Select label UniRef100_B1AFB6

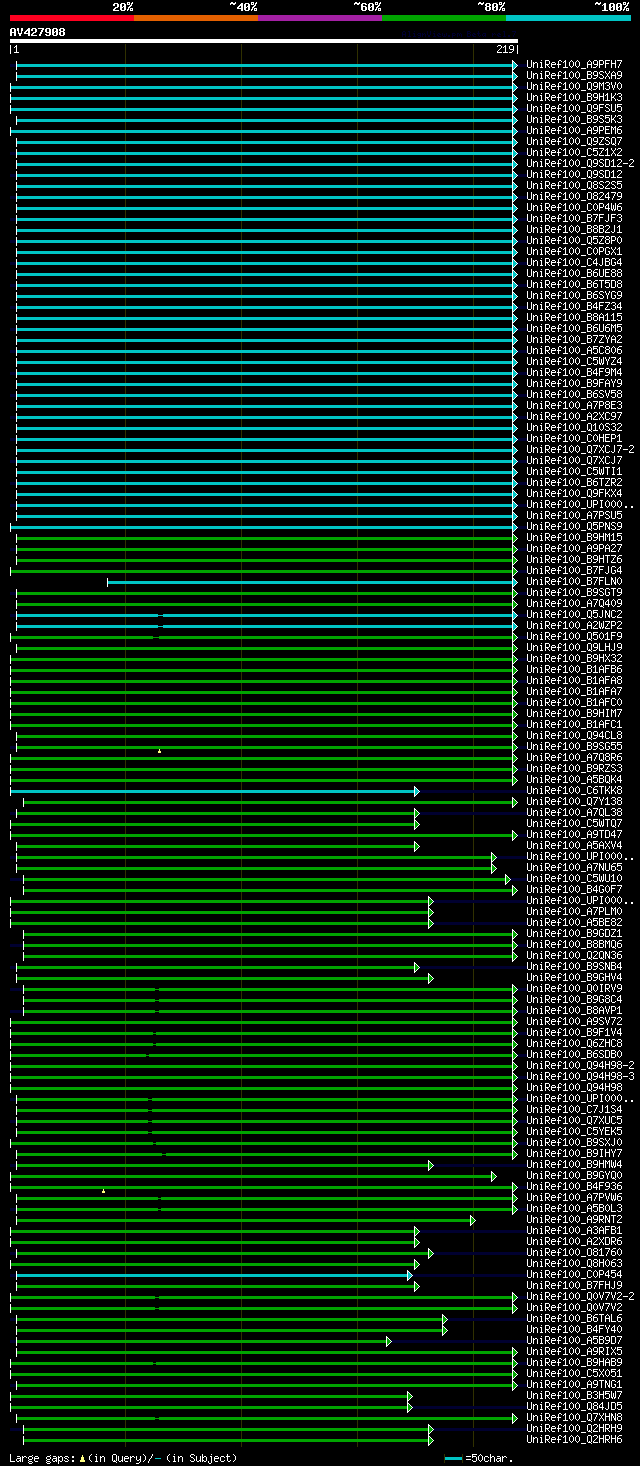click(574, 669)
